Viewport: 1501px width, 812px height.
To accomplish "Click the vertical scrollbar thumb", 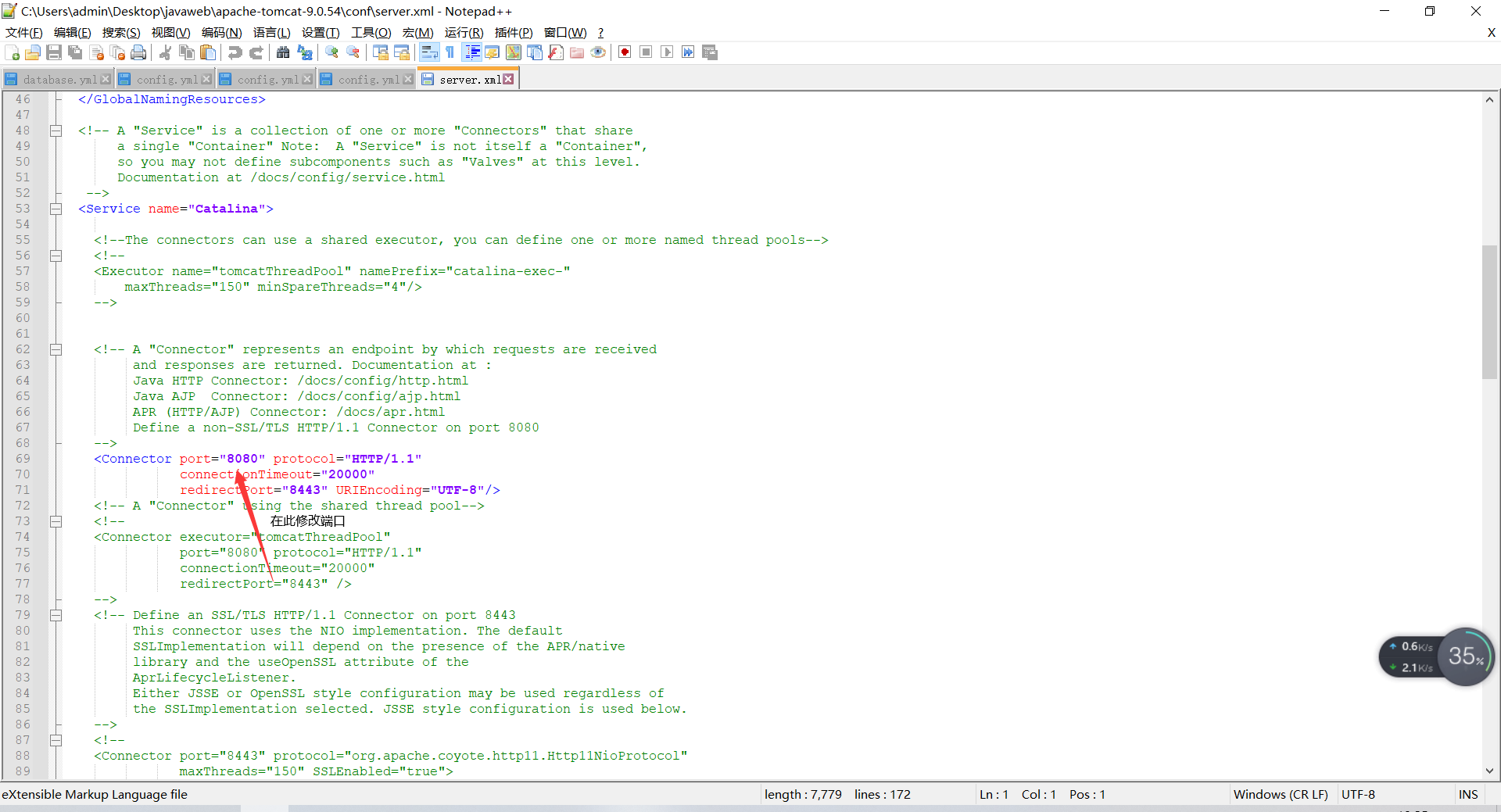I will pyautogui.click(x=1489, y=312).
